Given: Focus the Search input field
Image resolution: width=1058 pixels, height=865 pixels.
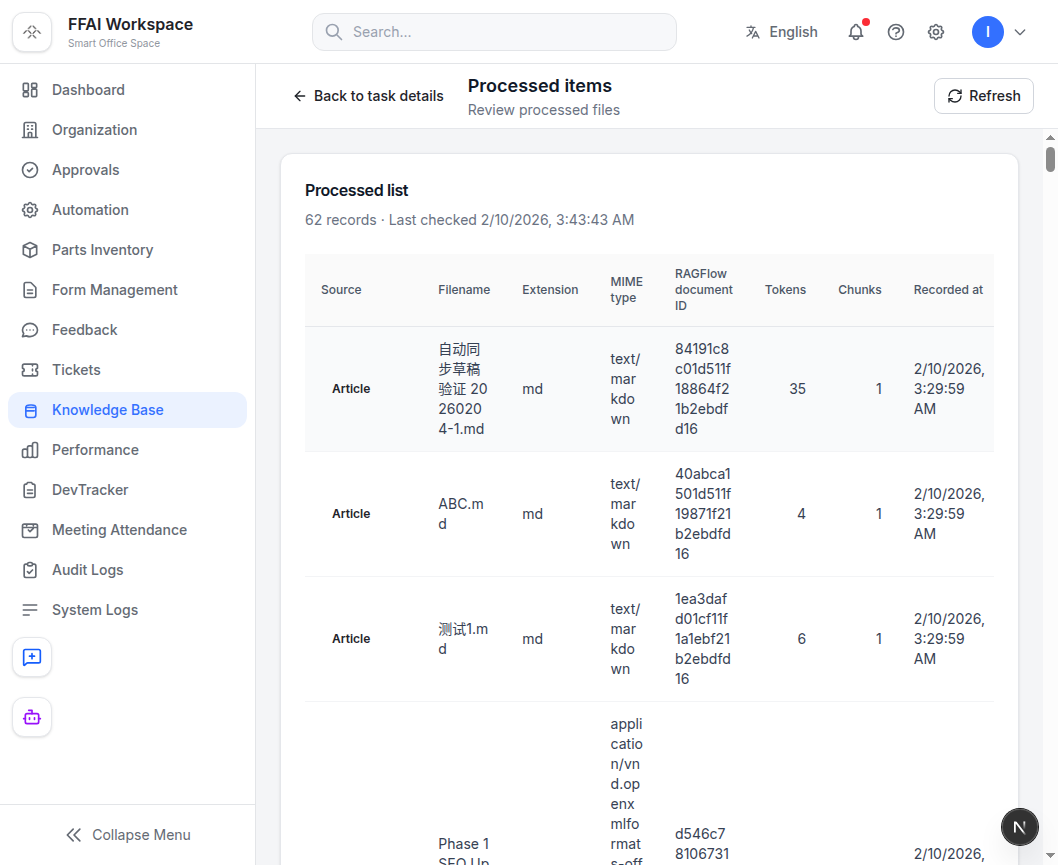Looking at the screenshot, I should (494, 32).
